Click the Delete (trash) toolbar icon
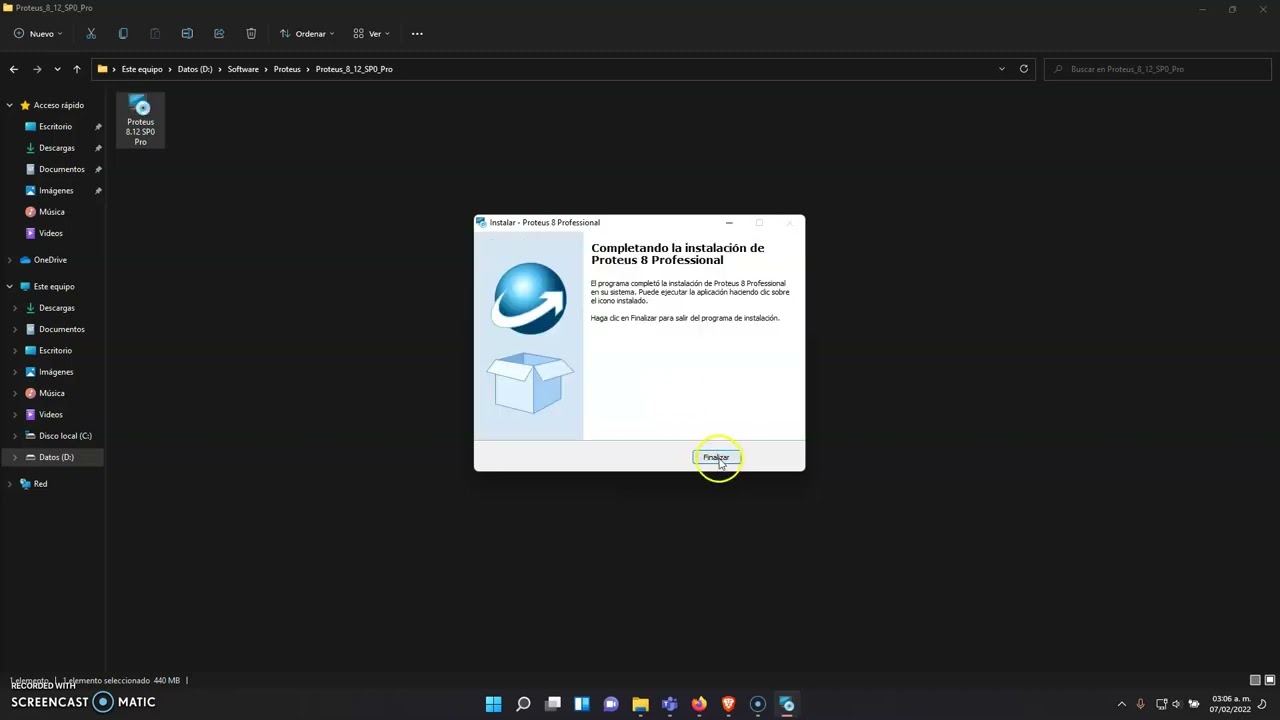 (251, 34)
